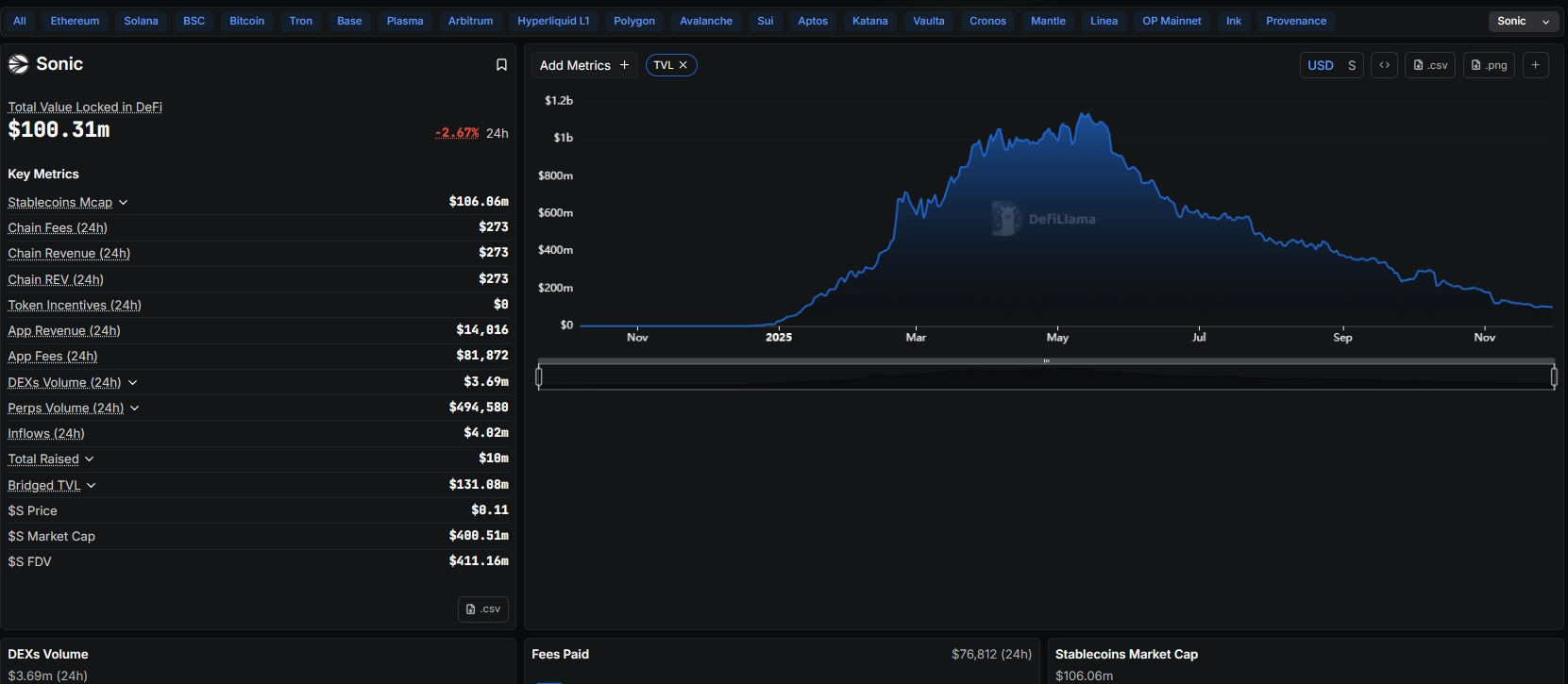Click the embed chart code icon
1568x684 pixels.
tap(1384, 65)
